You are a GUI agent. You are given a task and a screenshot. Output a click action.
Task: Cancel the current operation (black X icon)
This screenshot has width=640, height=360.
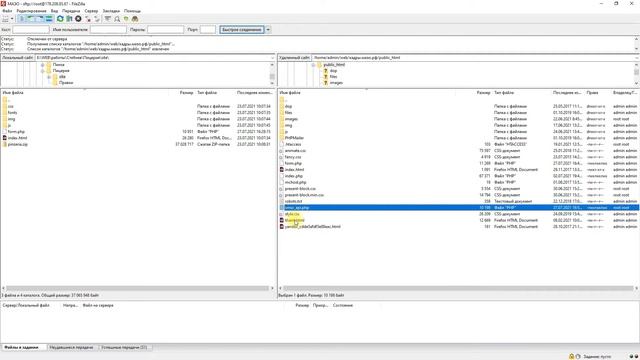[x=78, y=19]
